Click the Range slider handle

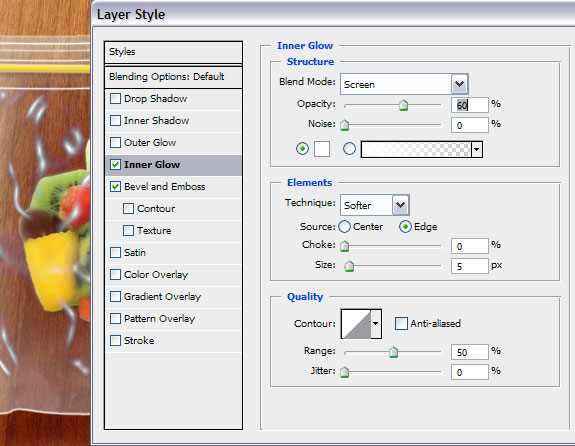[x=393, y=352]
